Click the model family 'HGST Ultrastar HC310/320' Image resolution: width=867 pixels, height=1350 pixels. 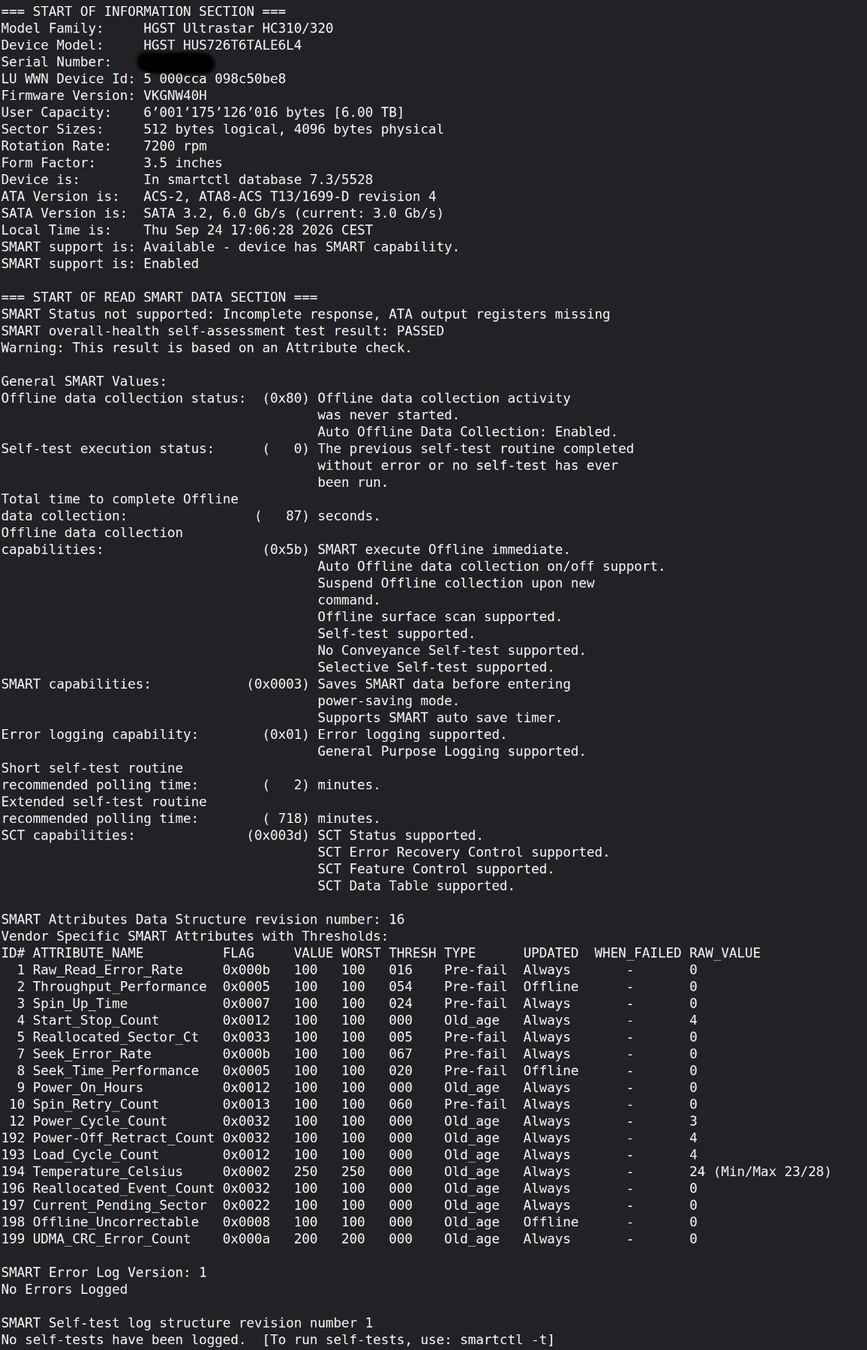(238, 28)
